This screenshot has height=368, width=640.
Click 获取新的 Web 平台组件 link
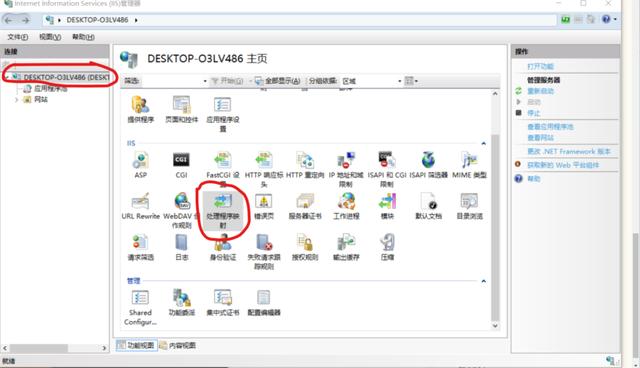[x=563, y=165]
